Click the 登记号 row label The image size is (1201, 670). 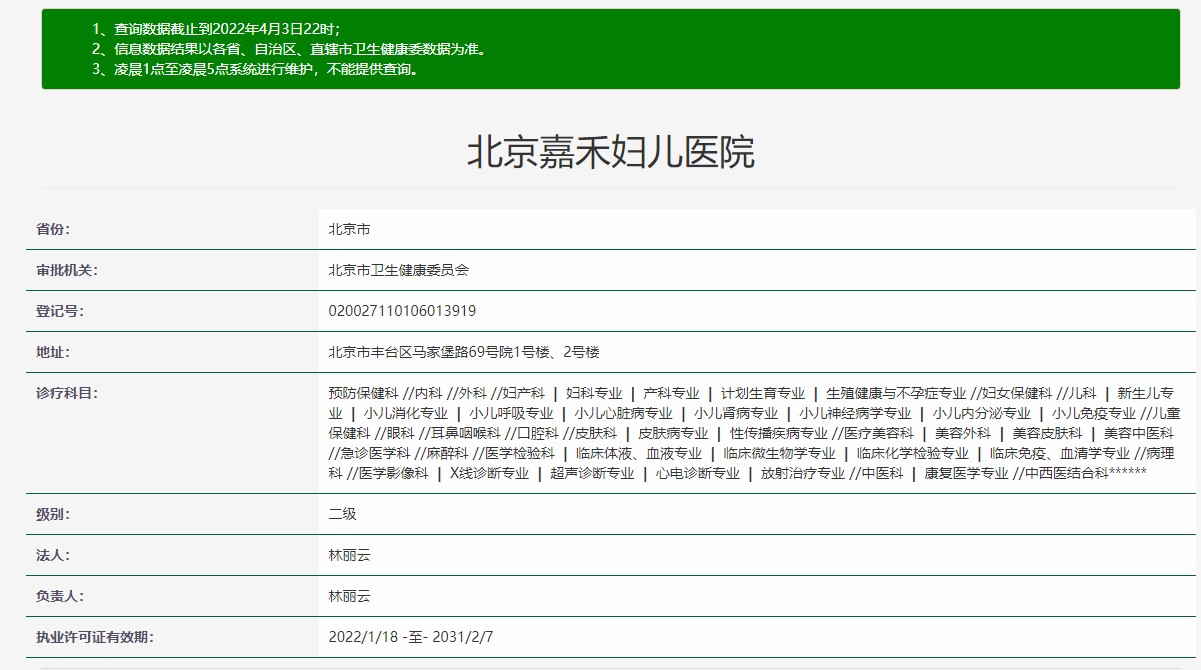(60, 311)
